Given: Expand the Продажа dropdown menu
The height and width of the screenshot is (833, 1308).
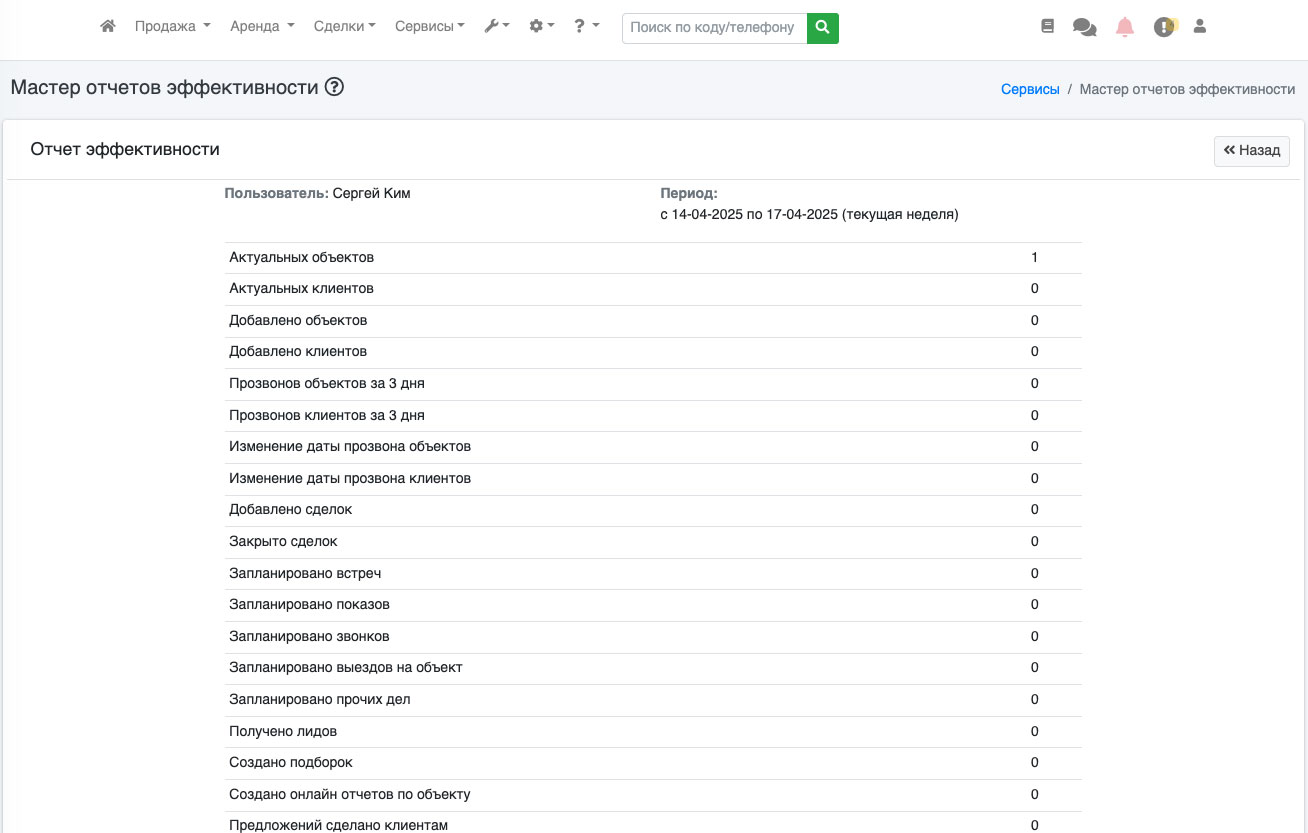Looking at the screenshot, I should (x=172, y=27).
